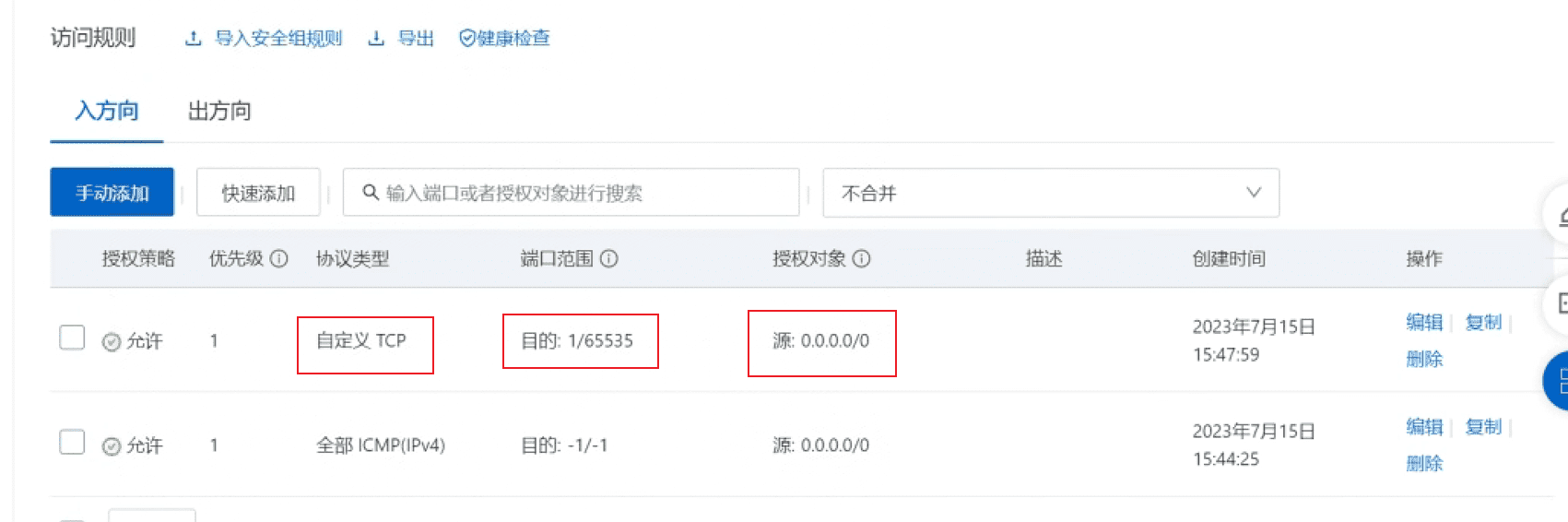
Task: Check the checkbox for the 全部 ICMP(IPv4) rule
Action: [x=72, y=442]
